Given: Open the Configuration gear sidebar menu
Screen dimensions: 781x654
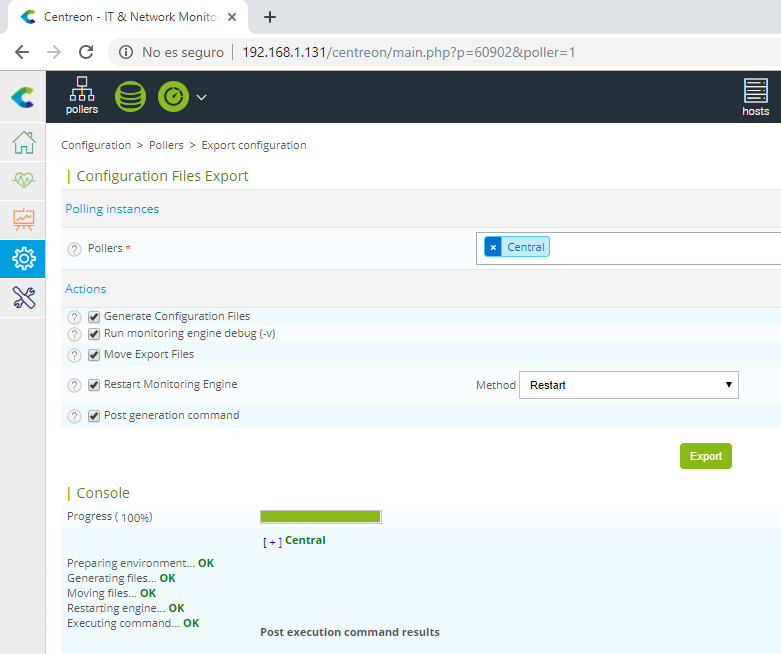Looking at the screenshot, I should click(x=23, y=259).
